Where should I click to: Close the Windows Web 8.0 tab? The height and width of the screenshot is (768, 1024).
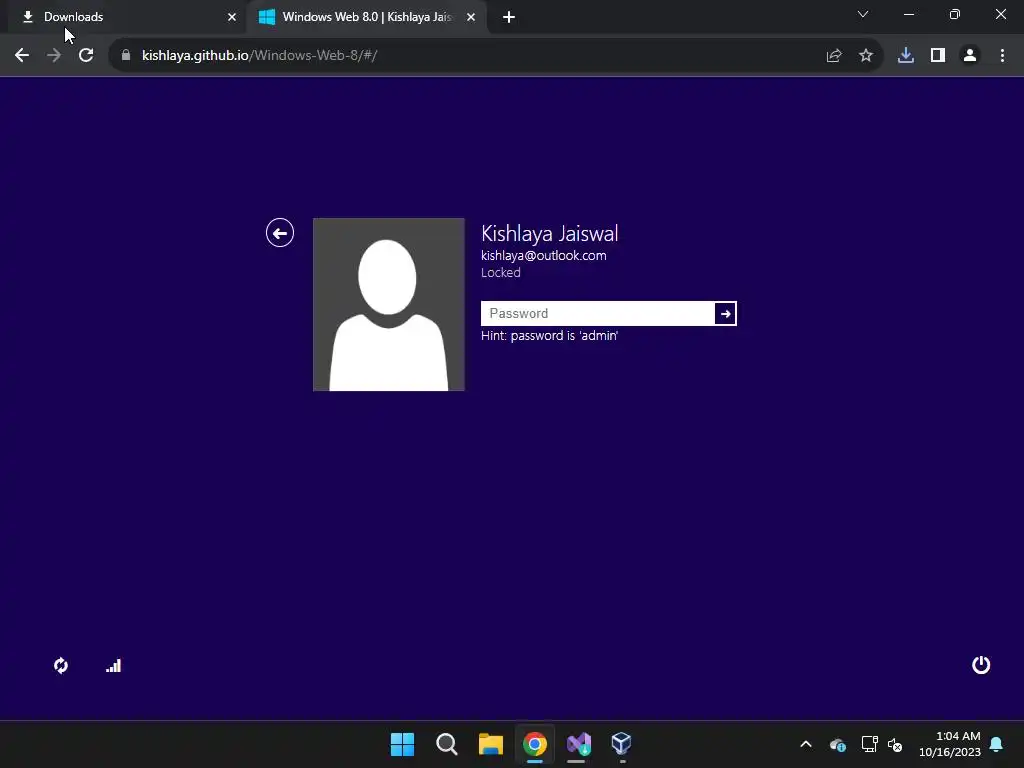pos(471,17)
